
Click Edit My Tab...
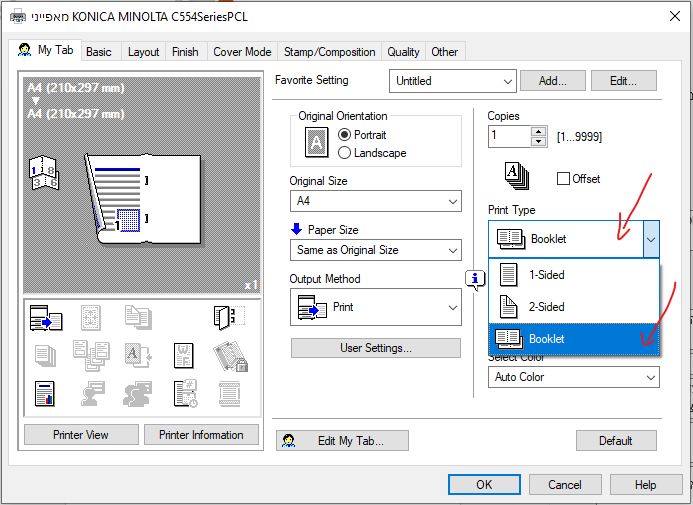[342, 440]
